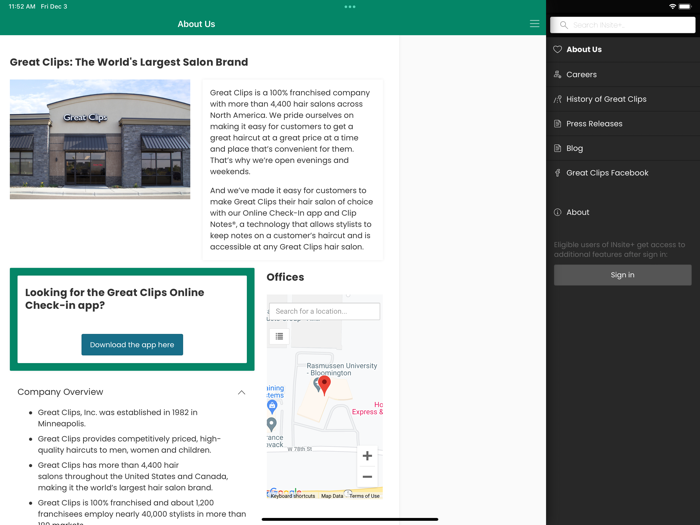Viewport: 700px width, 525px height.
Task: Click the Careers people icon
Action: coord(558,74)
